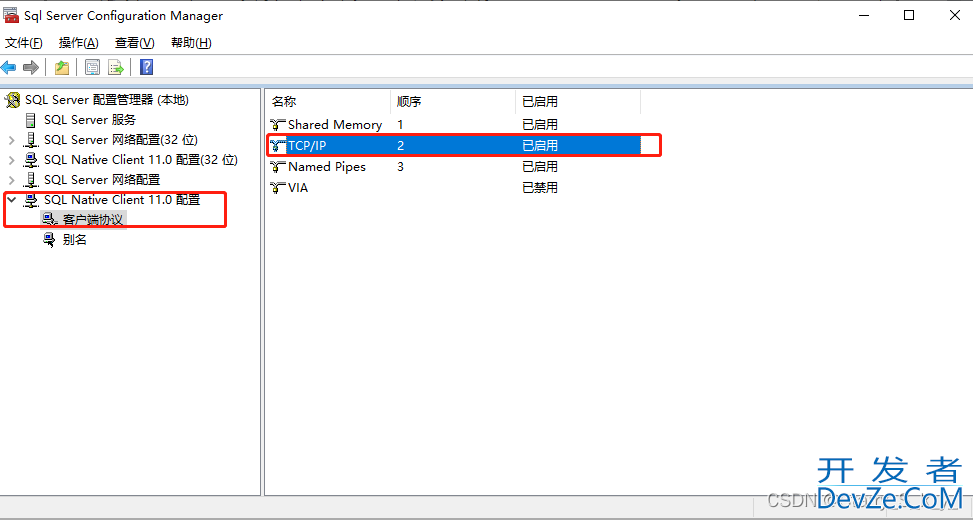The height and width of the screenshot is (520, 973).
Task: Minimize the Configuration Manager window
Action: pos(863,16)
